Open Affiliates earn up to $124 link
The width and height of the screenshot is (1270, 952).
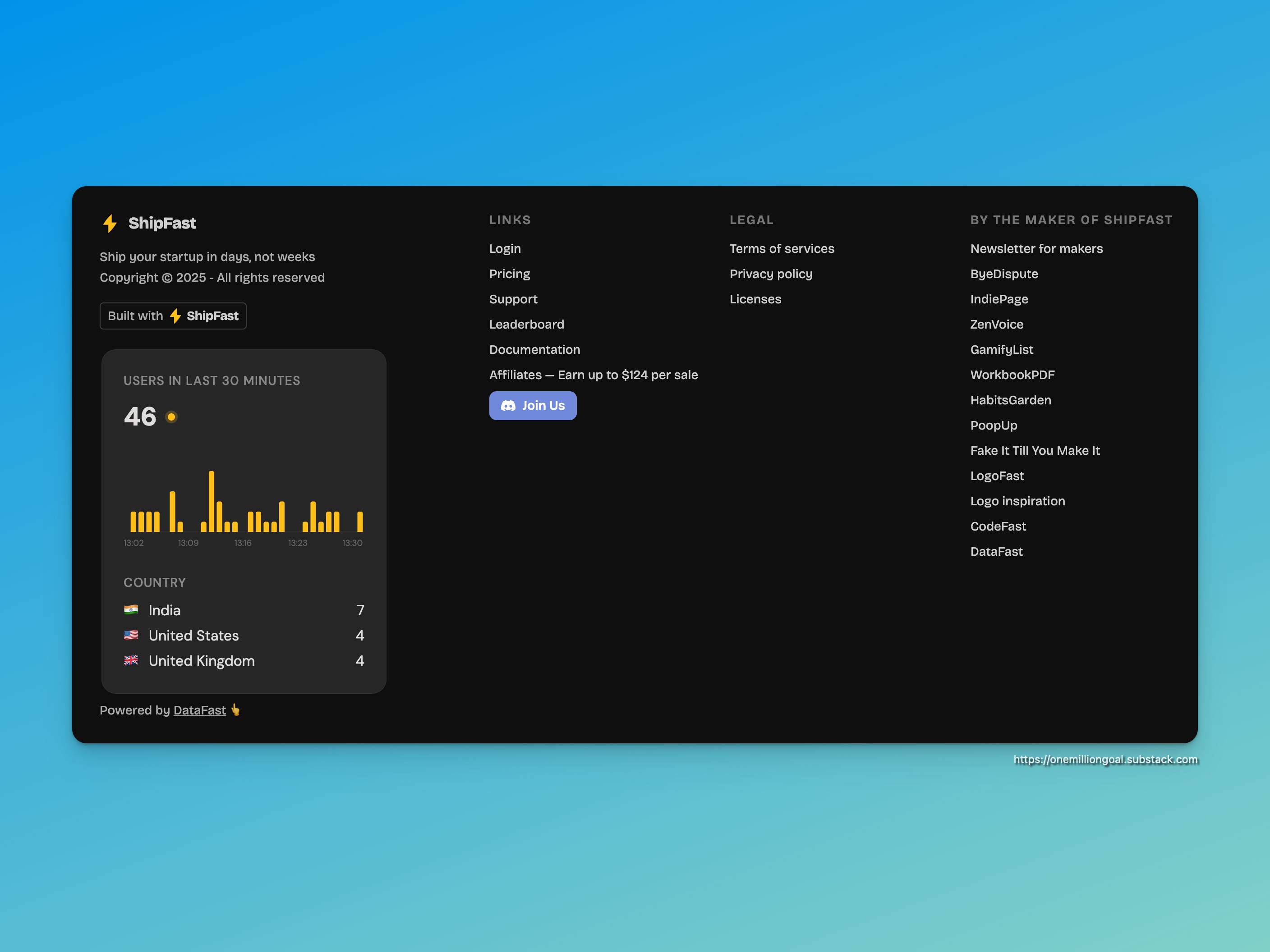pyautogui.click(x=593, y=375)
